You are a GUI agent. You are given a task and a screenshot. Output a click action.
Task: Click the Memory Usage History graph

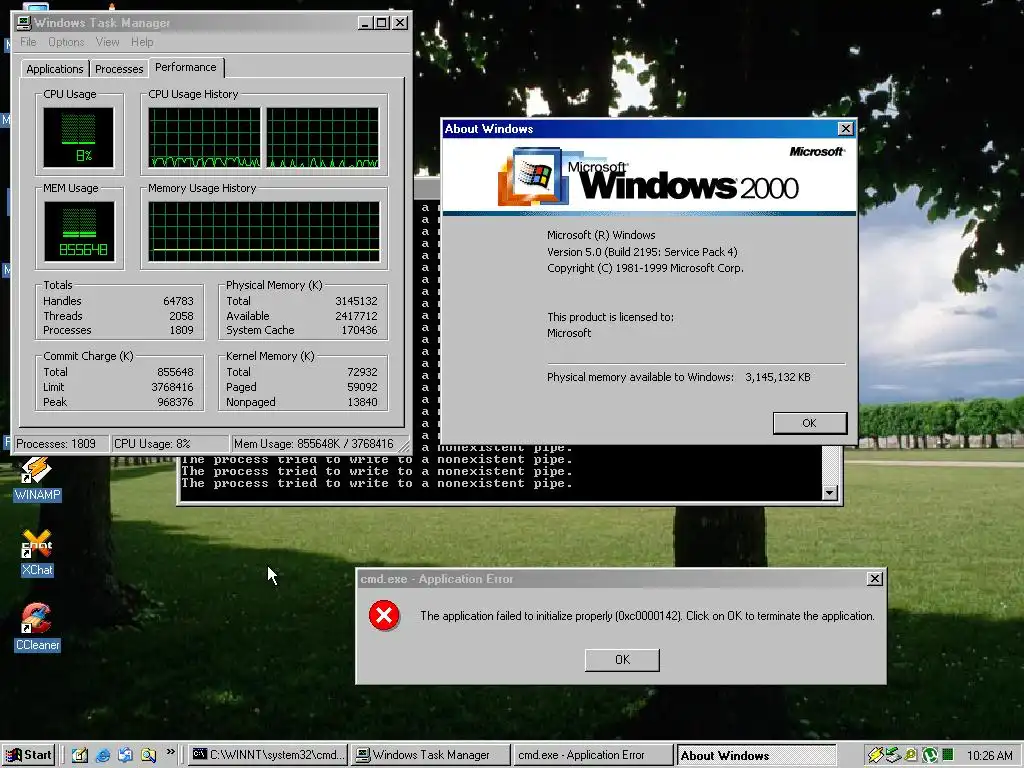click(264, 231)
